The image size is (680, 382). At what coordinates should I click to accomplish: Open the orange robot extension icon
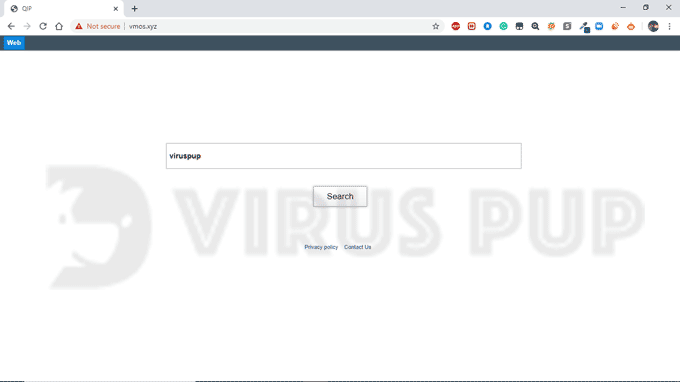pyautogui.click(x=631, y=26)
